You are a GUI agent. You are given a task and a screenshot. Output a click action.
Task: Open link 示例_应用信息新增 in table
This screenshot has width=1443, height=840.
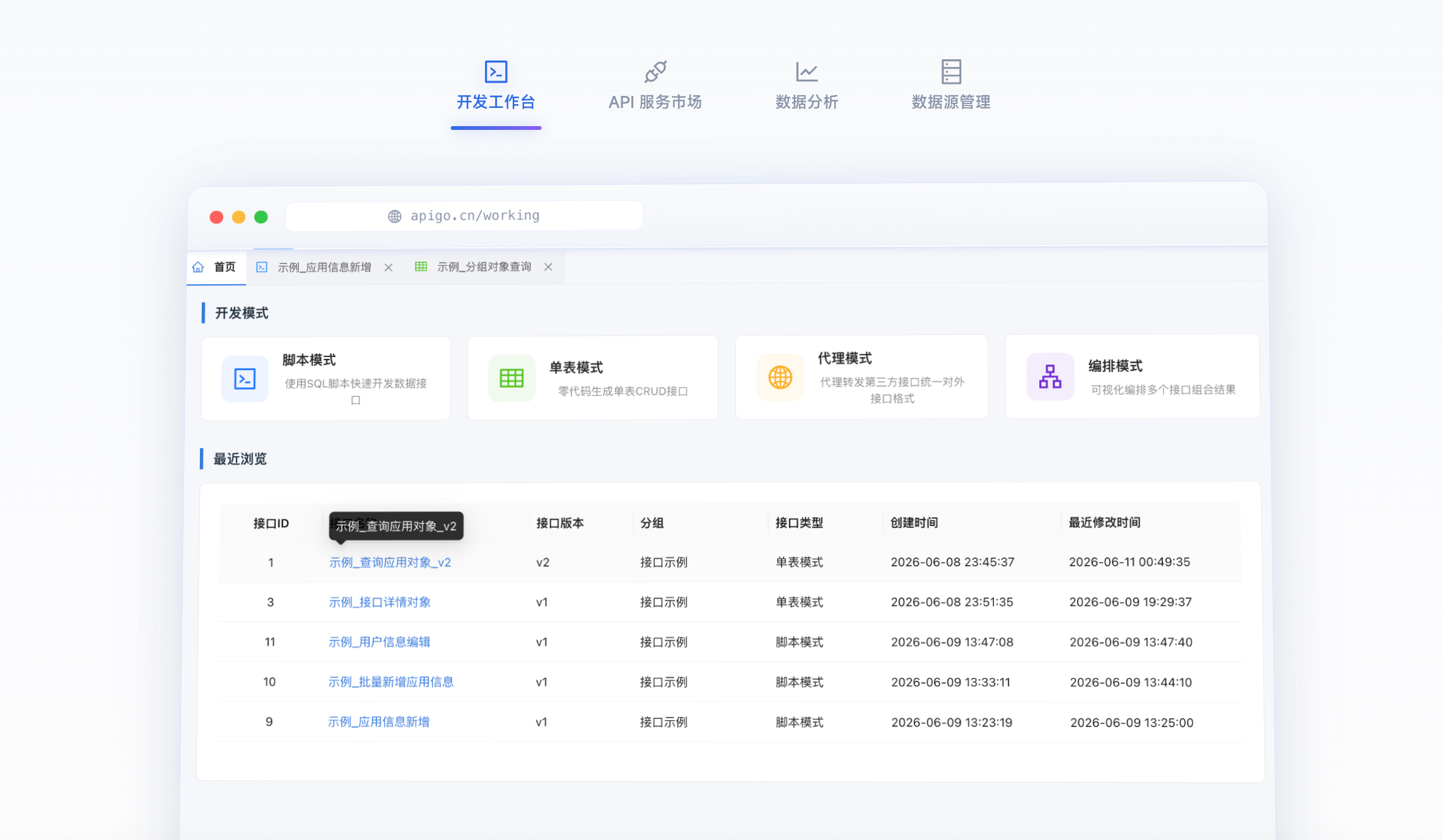[378, 722]
